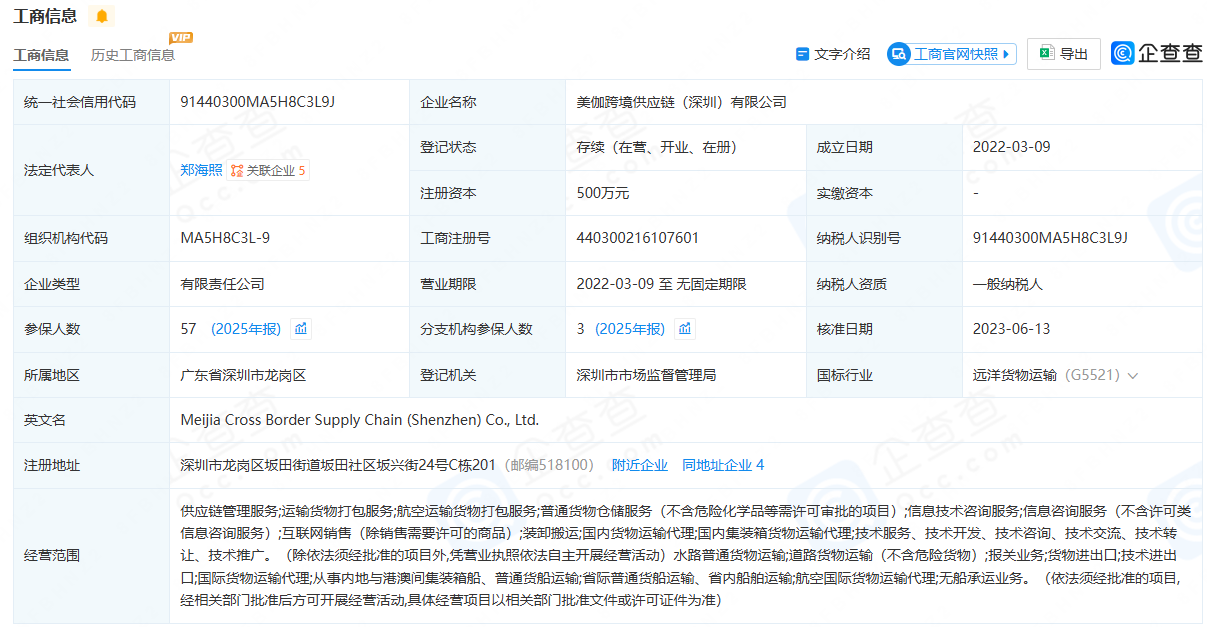Image resolution: width=1207 pixels, height=627 pixels.
Task: Click the chart icon beside 参保人数 57
Action: coord(301,329)
